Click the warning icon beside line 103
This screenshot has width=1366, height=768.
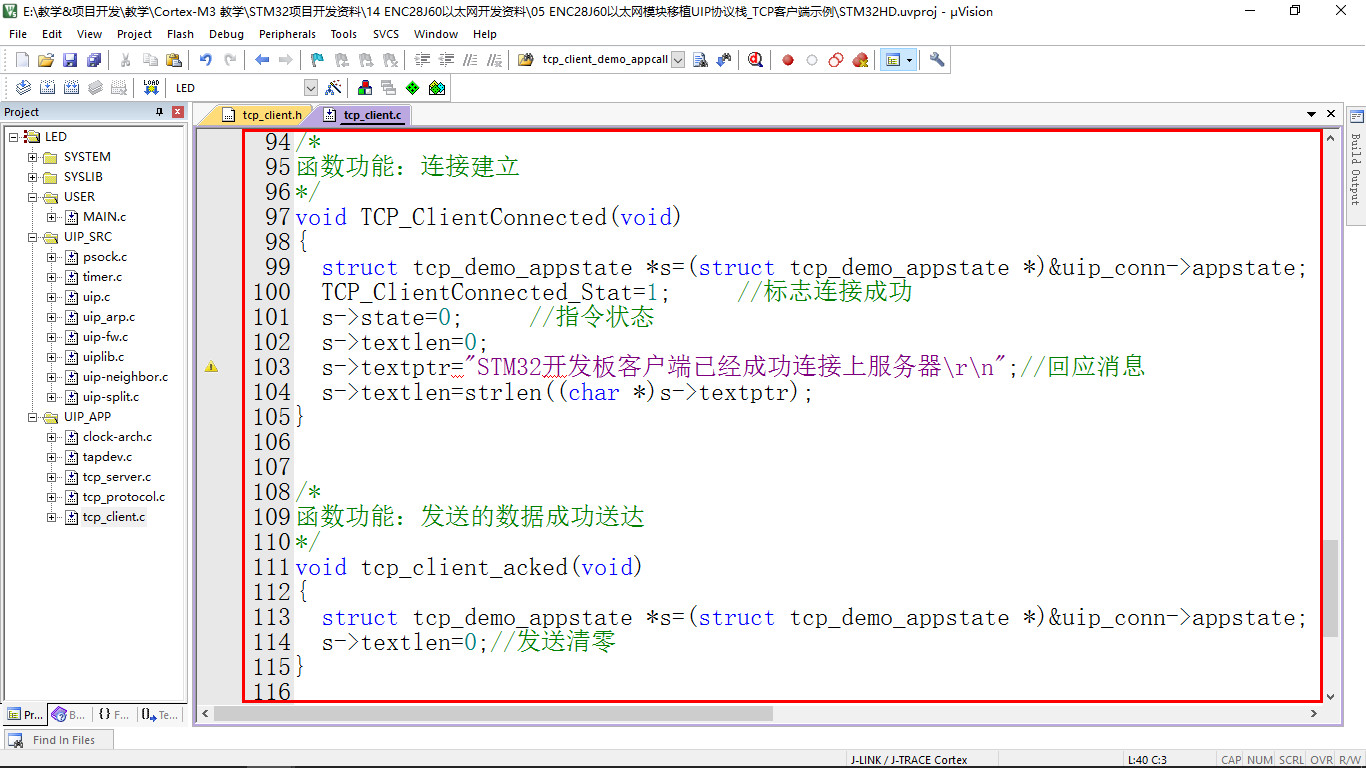pos(211,367)
